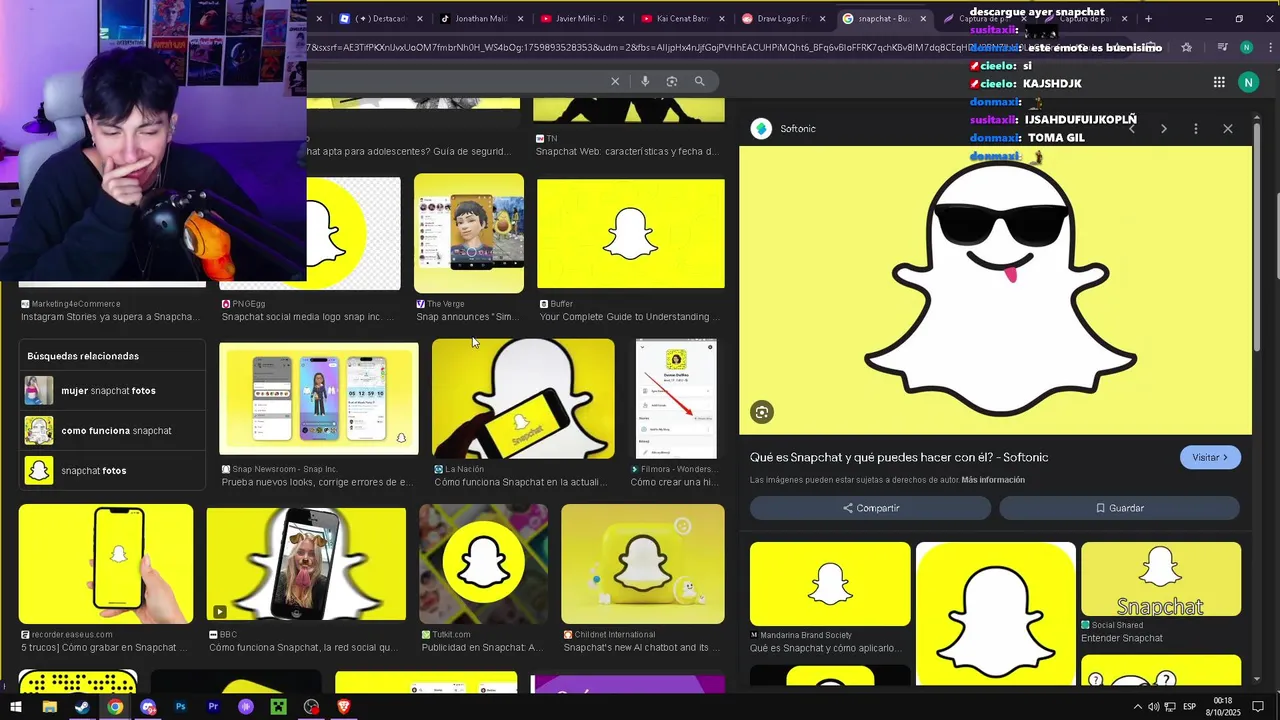Image resolution: width=1280 pixels, height=720 pixels.
Task: Open Marketing4eCommerce Instagram Stories result
Action: coord(110,310)
